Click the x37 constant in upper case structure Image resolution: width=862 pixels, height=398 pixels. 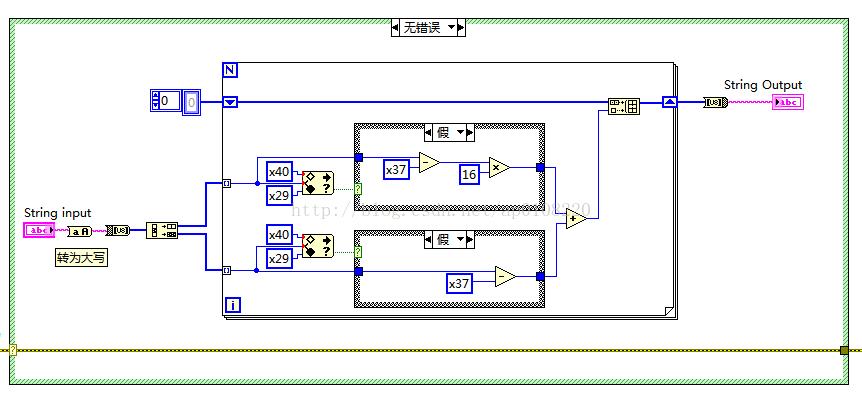(x=396, y=170)
